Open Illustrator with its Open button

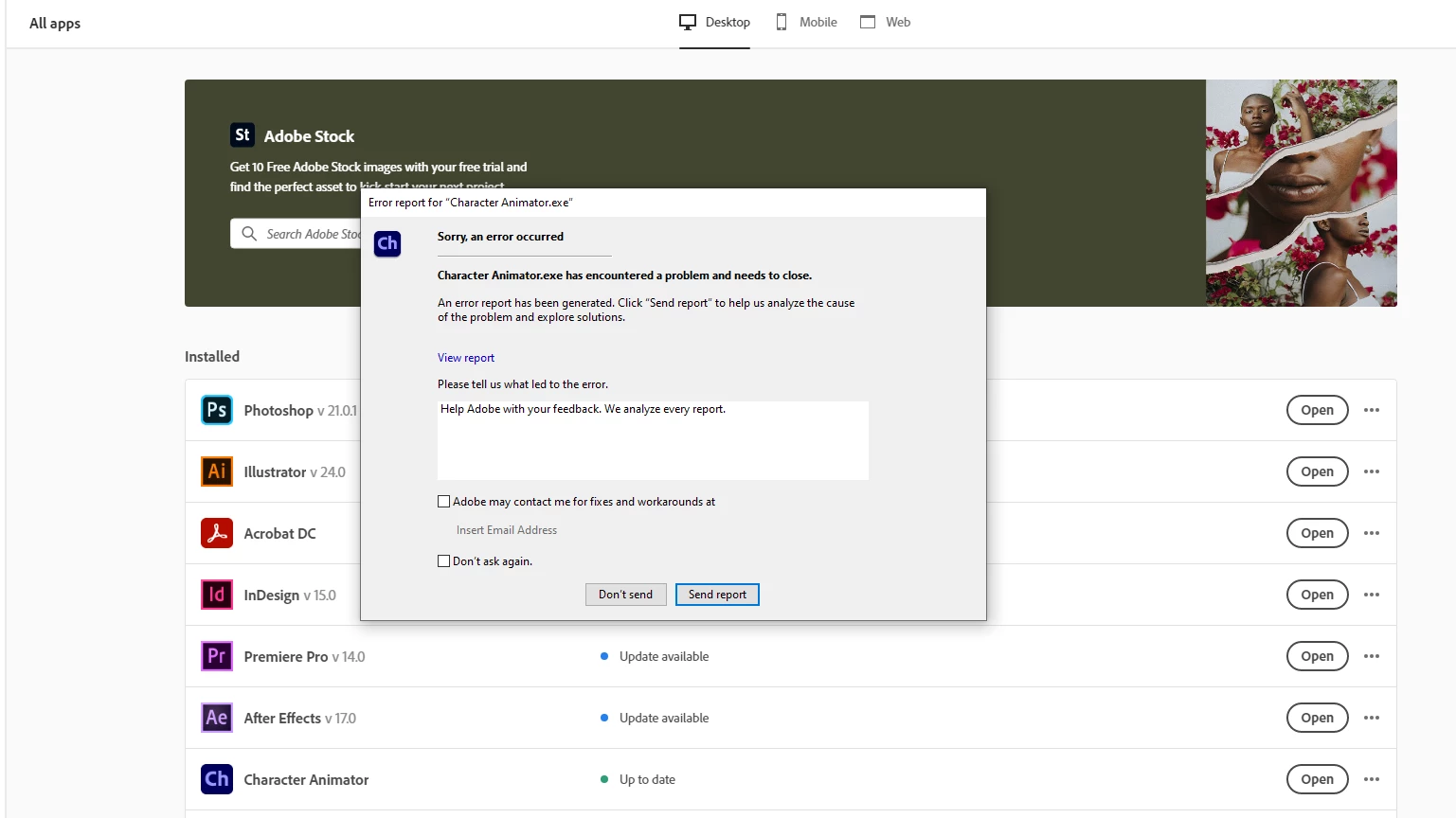tap(1317, 471)
